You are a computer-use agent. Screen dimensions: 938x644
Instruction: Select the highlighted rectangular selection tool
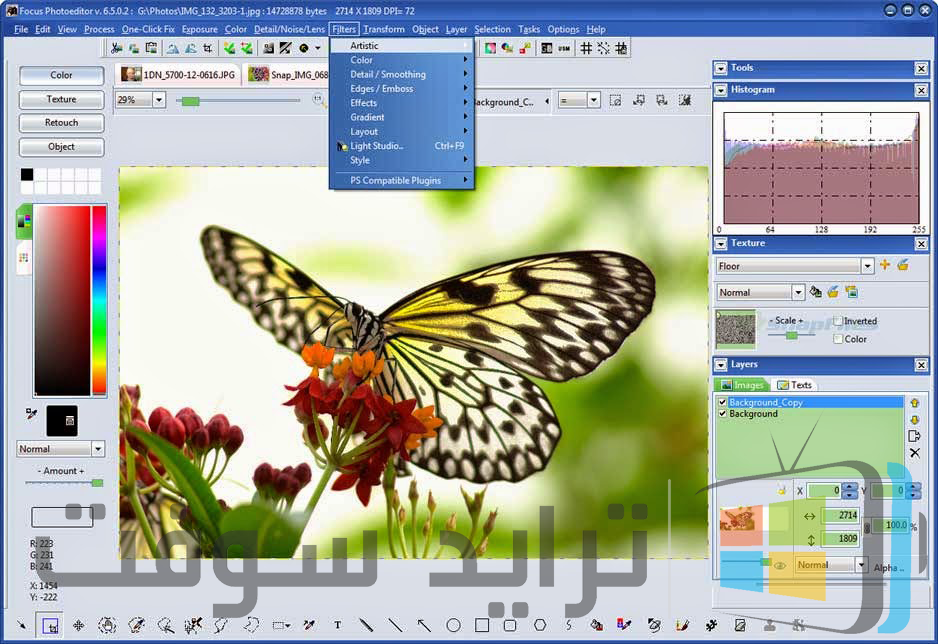coord(50,625)
